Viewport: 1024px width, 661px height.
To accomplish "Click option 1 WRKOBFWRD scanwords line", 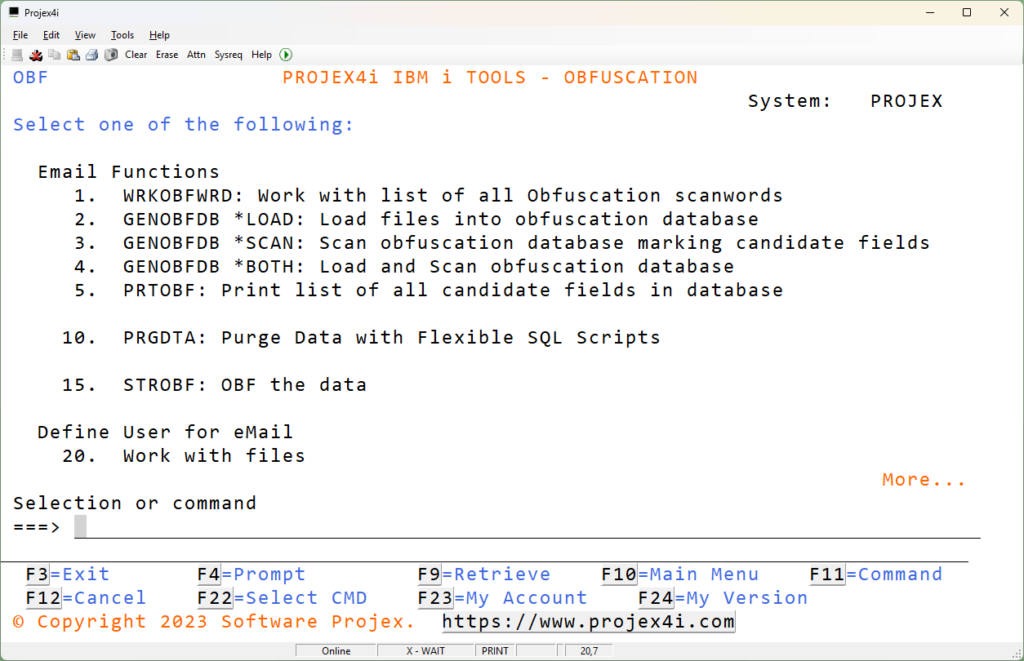I will tap(428, 195).
